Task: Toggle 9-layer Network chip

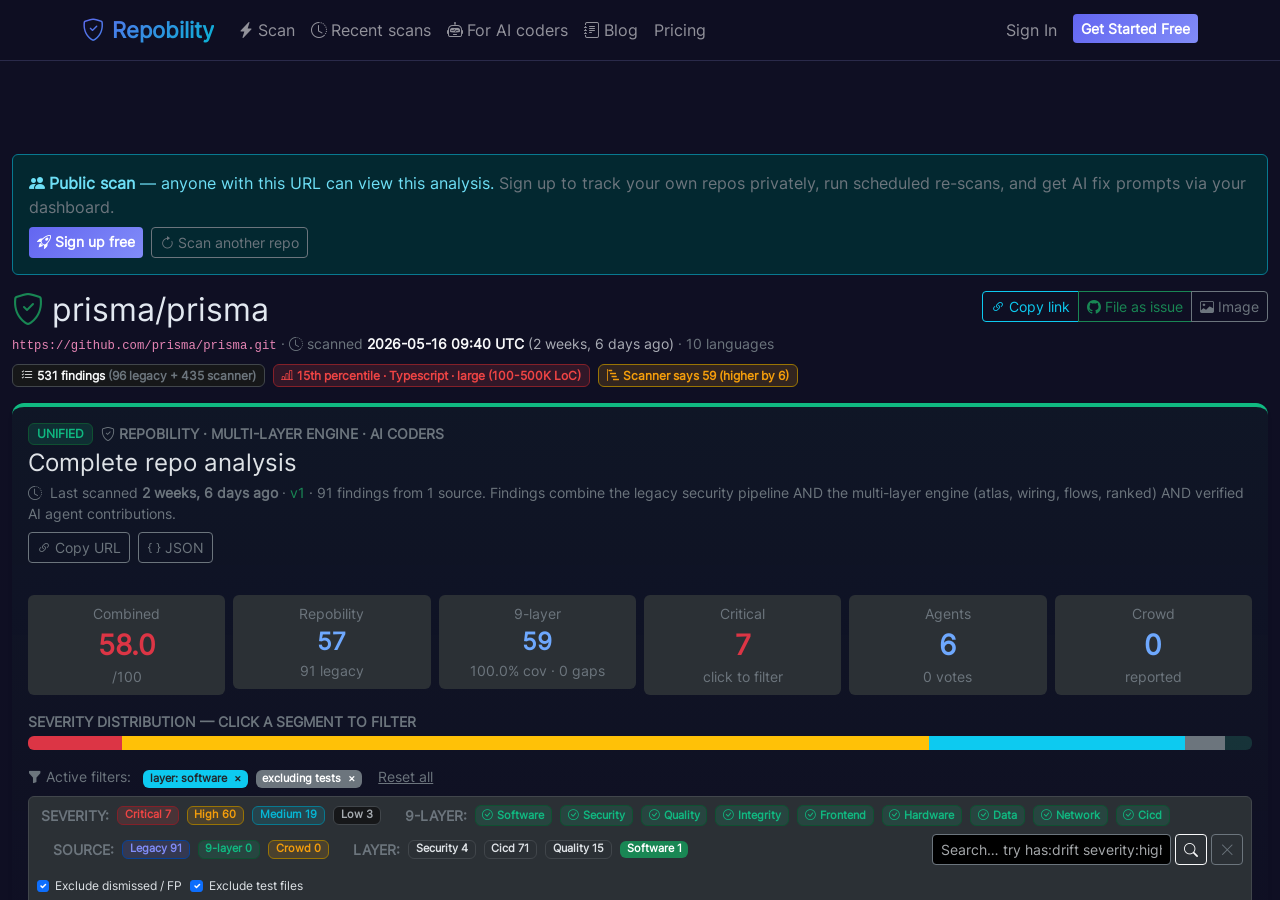Action: click(x=1070, y=815)
